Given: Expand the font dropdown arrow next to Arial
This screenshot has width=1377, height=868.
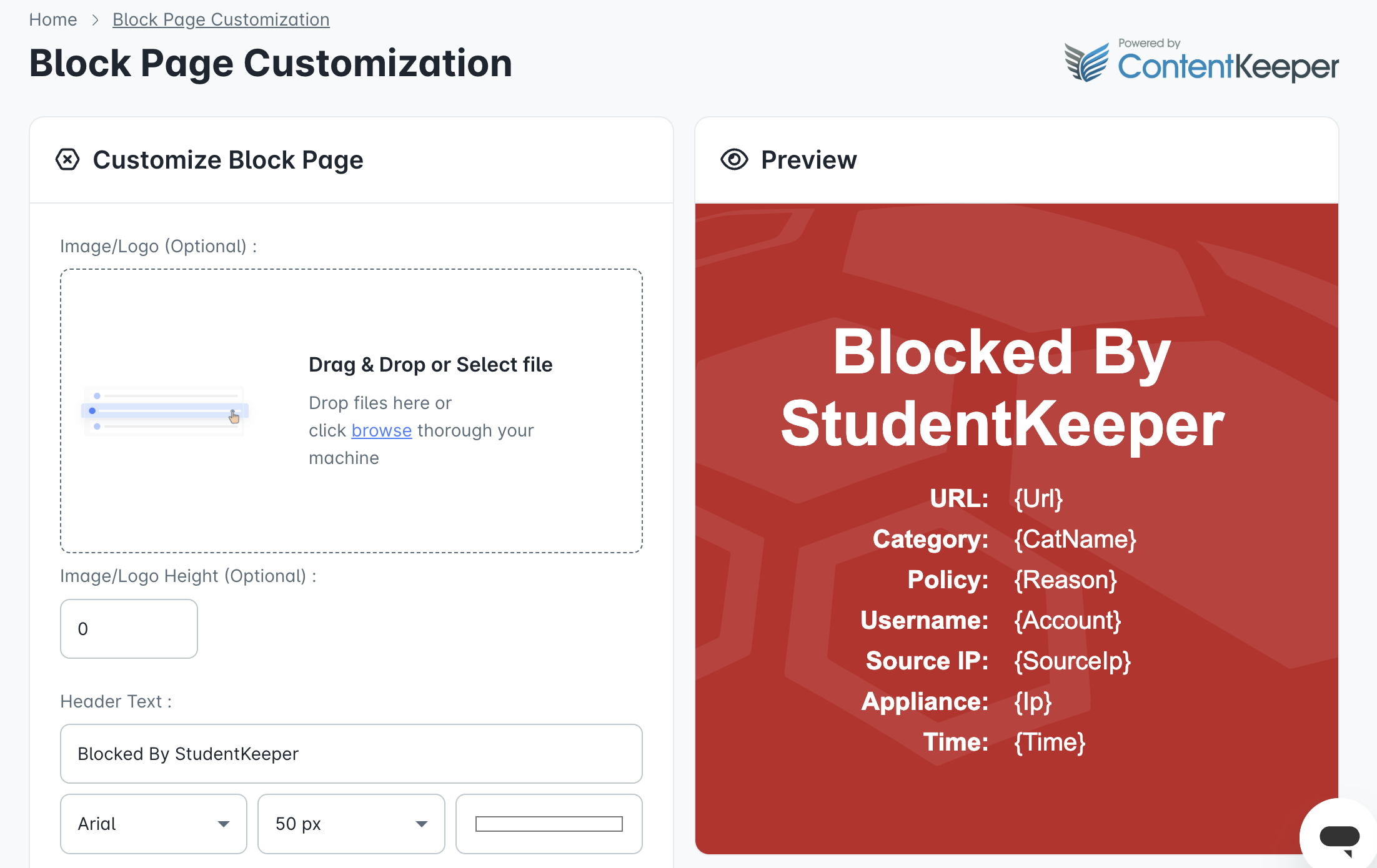Looking at the screenshot, I should 223,824.
